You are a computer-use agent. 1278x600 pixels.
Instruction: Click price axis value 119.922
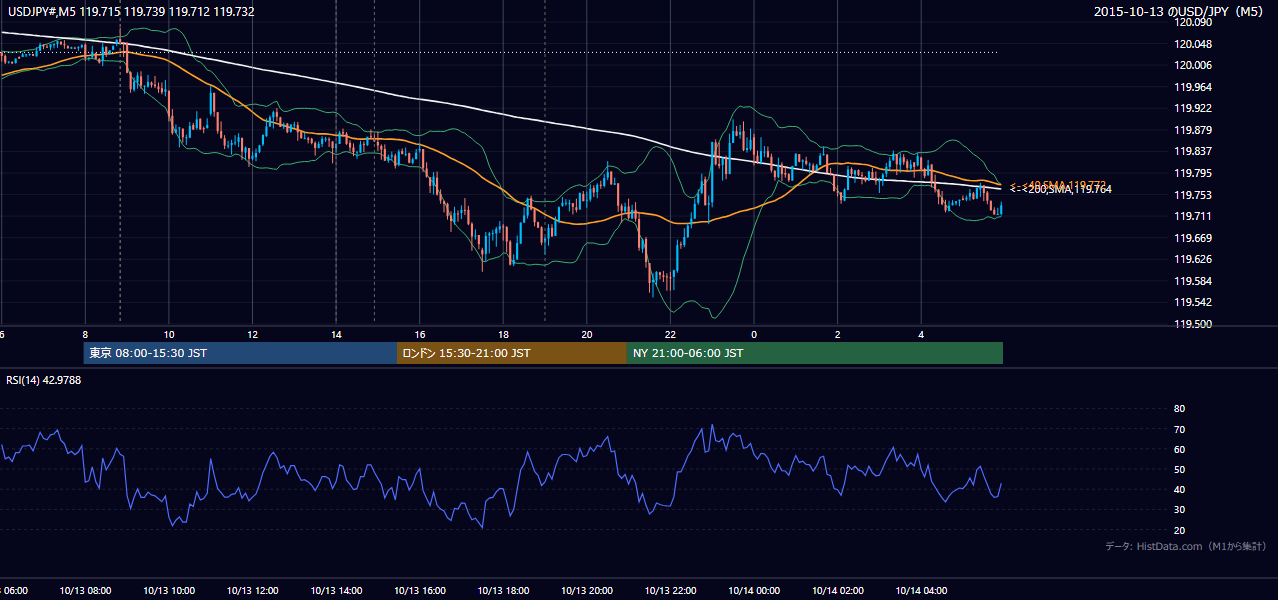tap(1194, 109)
